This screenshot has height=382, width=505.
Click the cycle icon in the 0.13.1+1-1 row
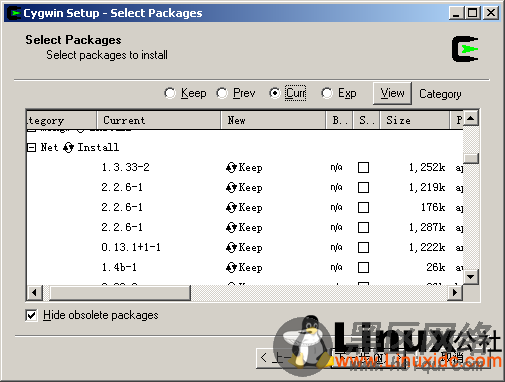tap(231, 247)
